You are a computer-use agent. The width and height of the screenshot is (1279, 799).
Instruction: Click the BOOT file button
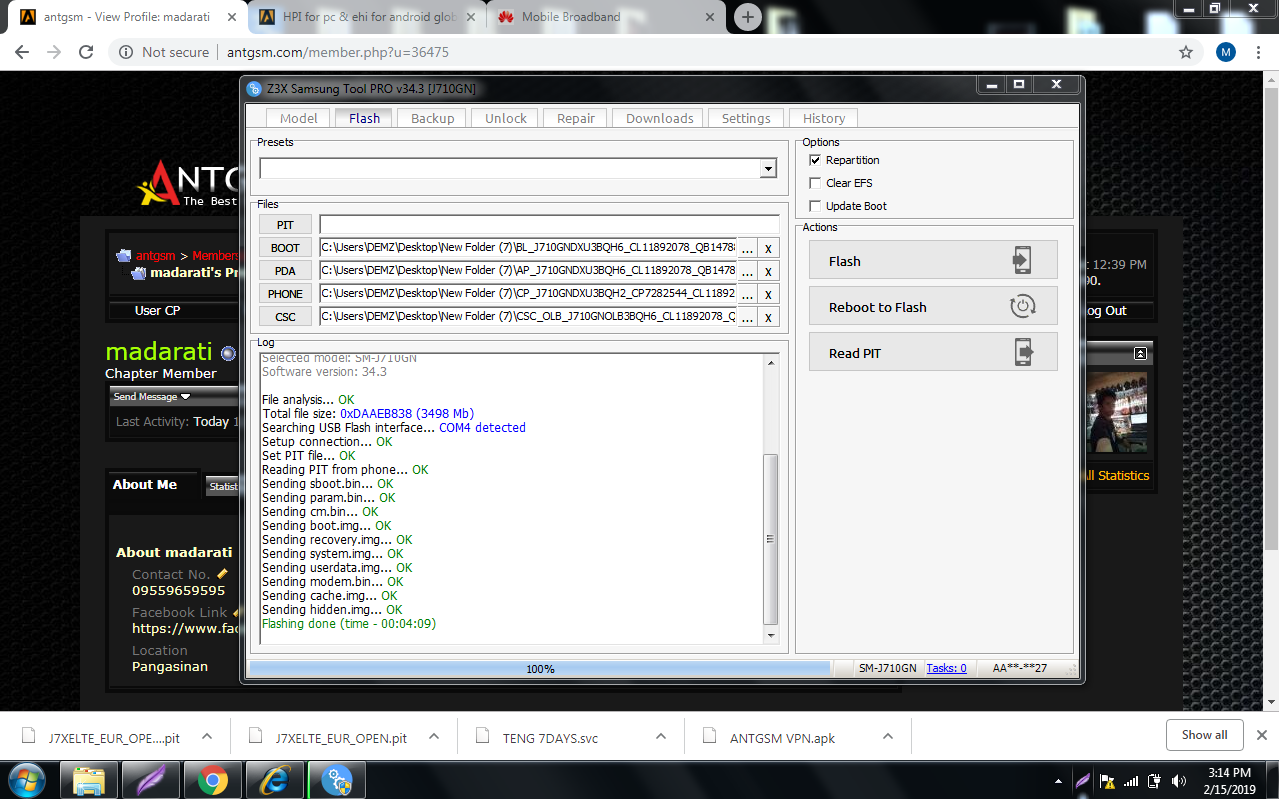285,248
